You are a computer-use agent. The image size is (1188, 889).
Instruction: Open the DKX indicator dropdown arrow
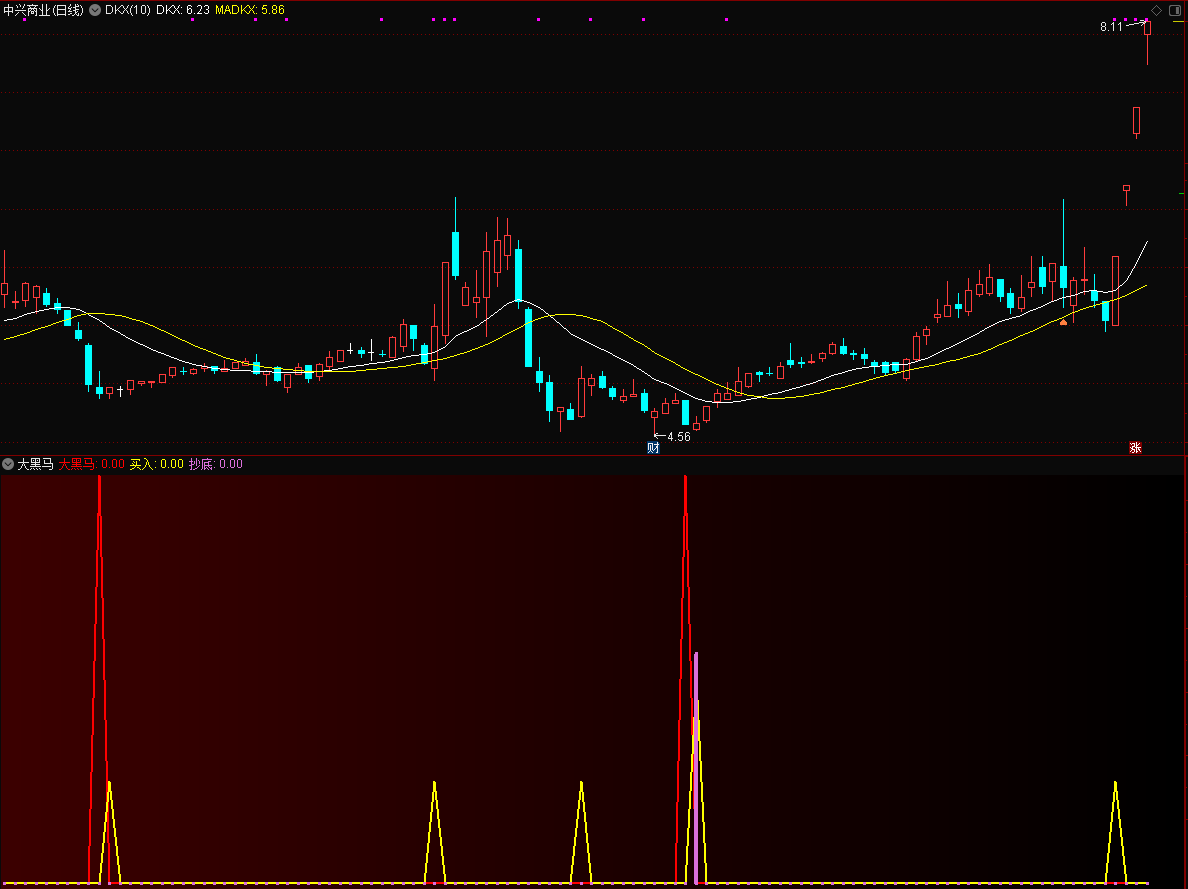point(95,10)
